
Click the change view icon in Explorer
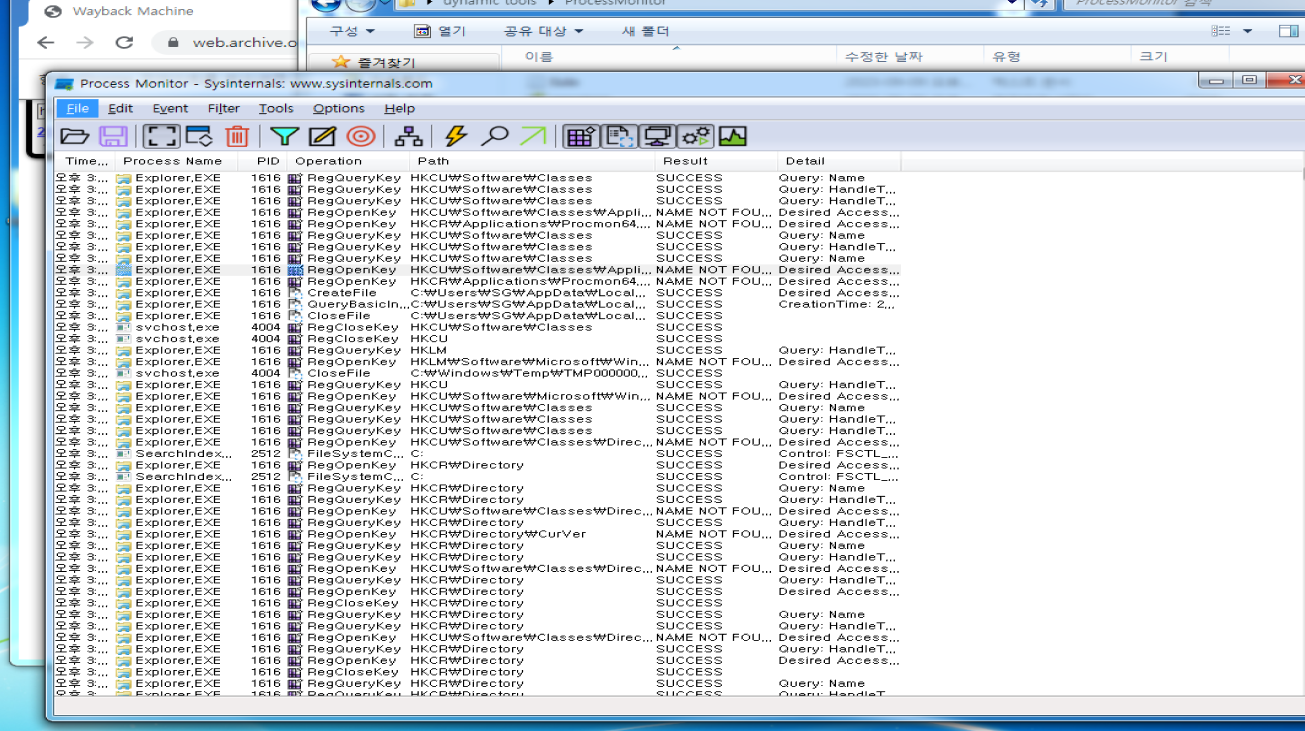(x=1221, y=31)
